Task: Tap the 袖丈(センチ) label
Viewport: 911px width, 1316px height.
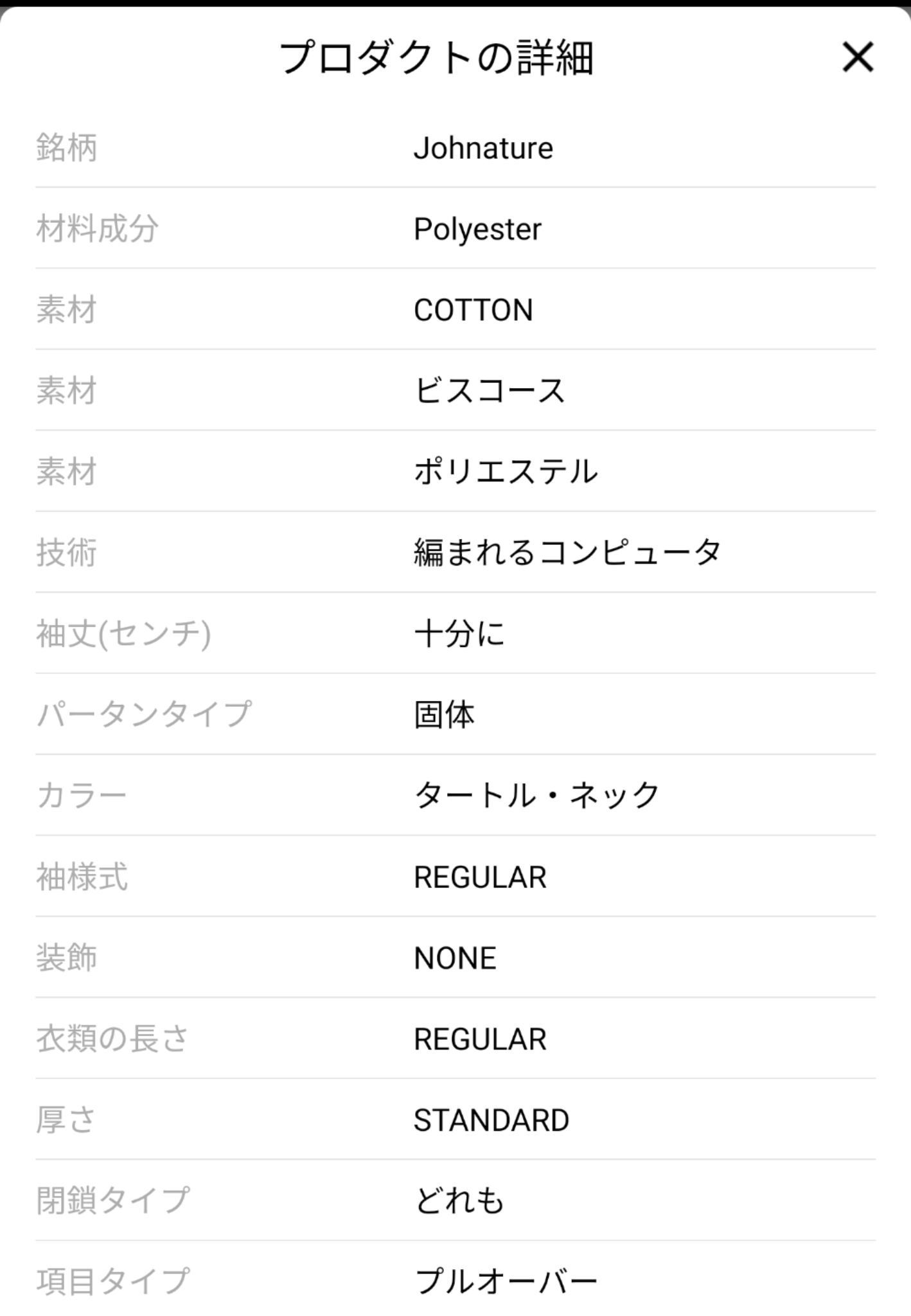Action: (x=123, y=634)
